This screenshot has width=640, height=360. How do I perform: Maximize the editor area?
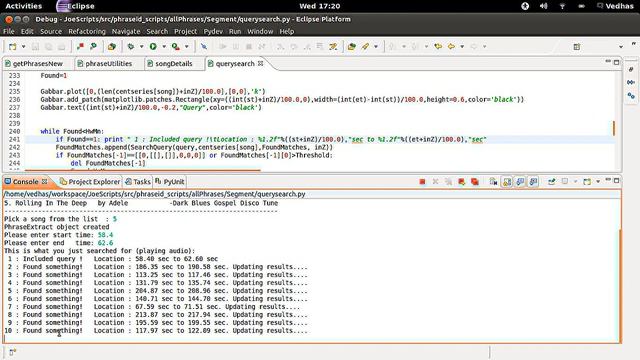(616, 62)
